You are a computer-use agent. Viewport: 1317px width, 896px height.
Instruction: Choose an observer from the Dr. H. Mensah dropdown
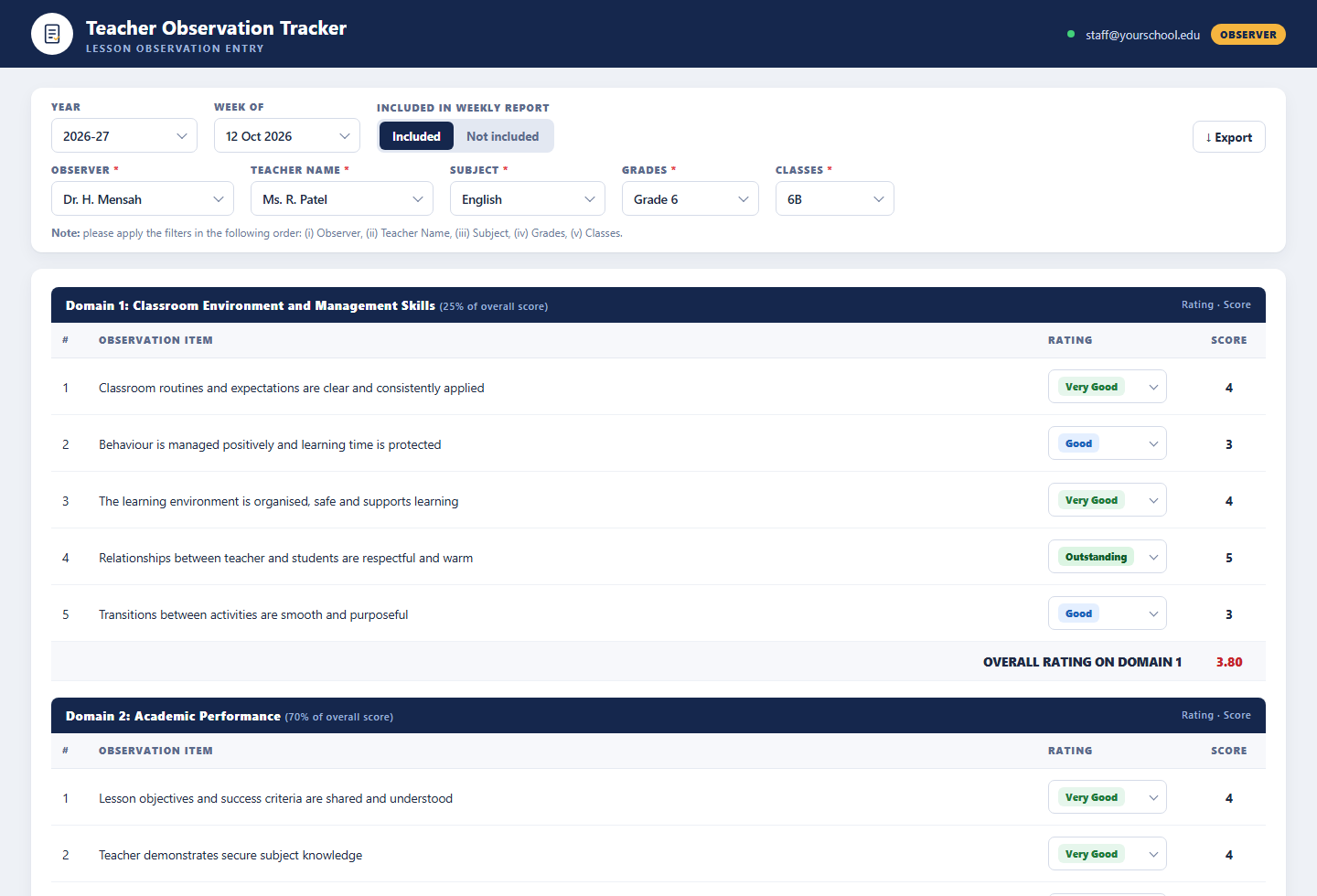click(143, 199)
